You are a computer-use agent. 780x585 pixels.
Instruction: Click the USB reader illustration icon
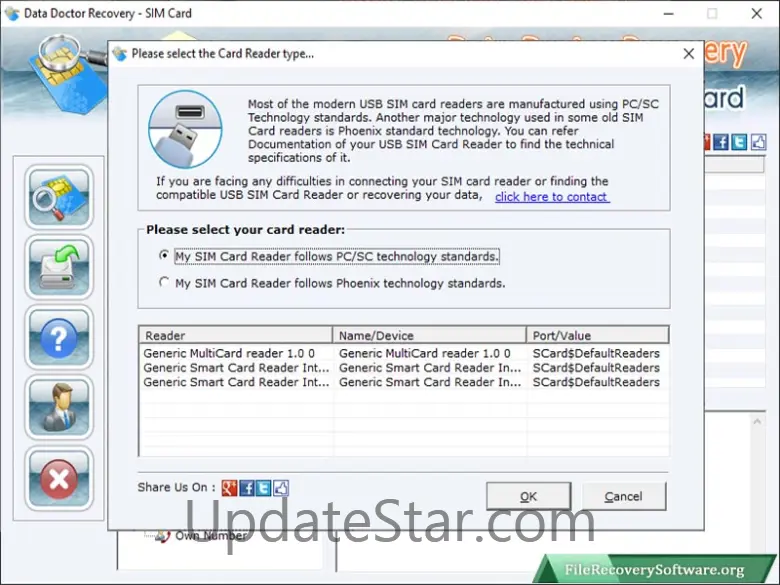(x=185, y=129)
